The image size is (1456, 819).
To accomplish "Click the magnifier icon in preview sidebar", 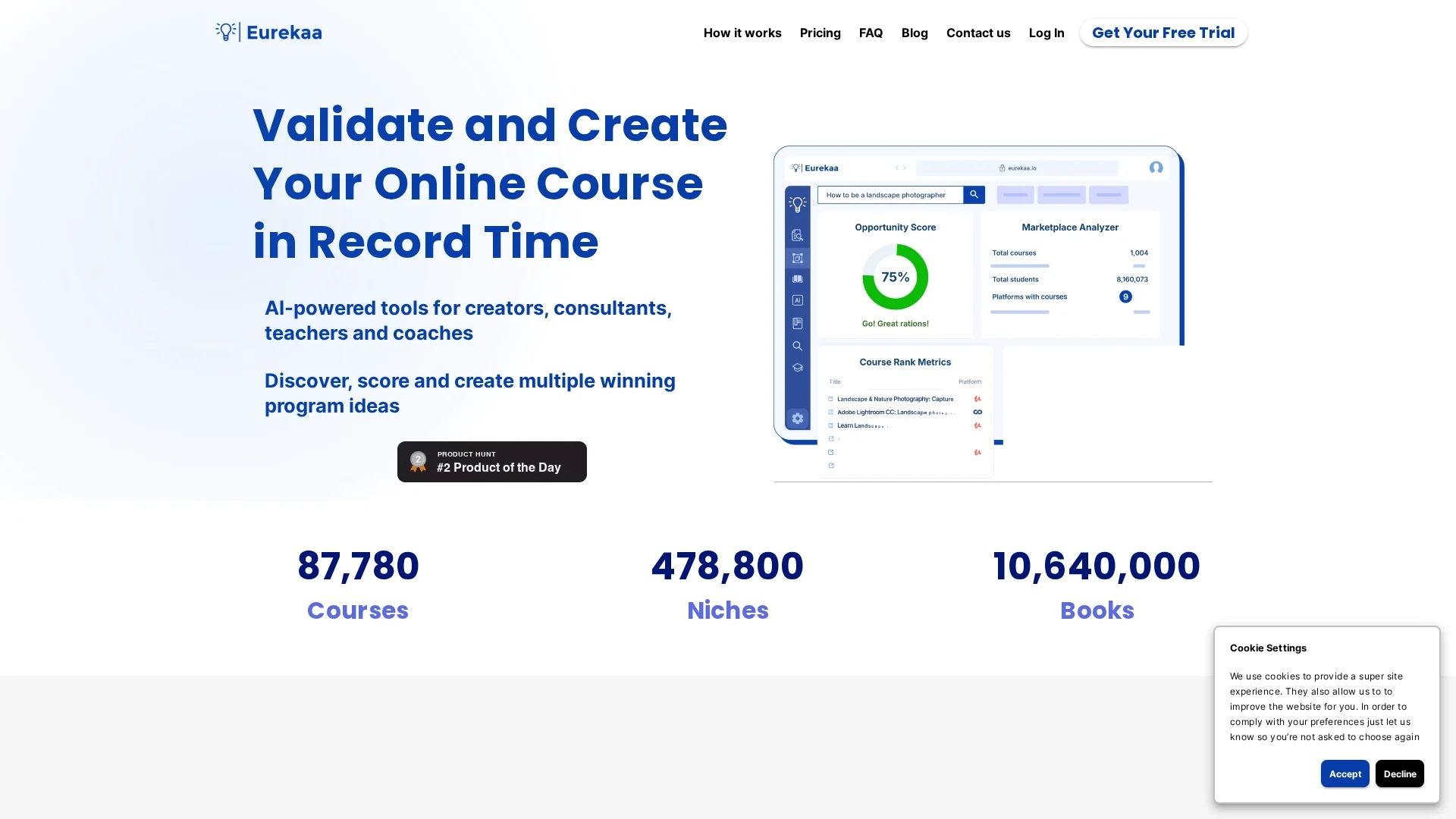I will (x=797, y=346).
